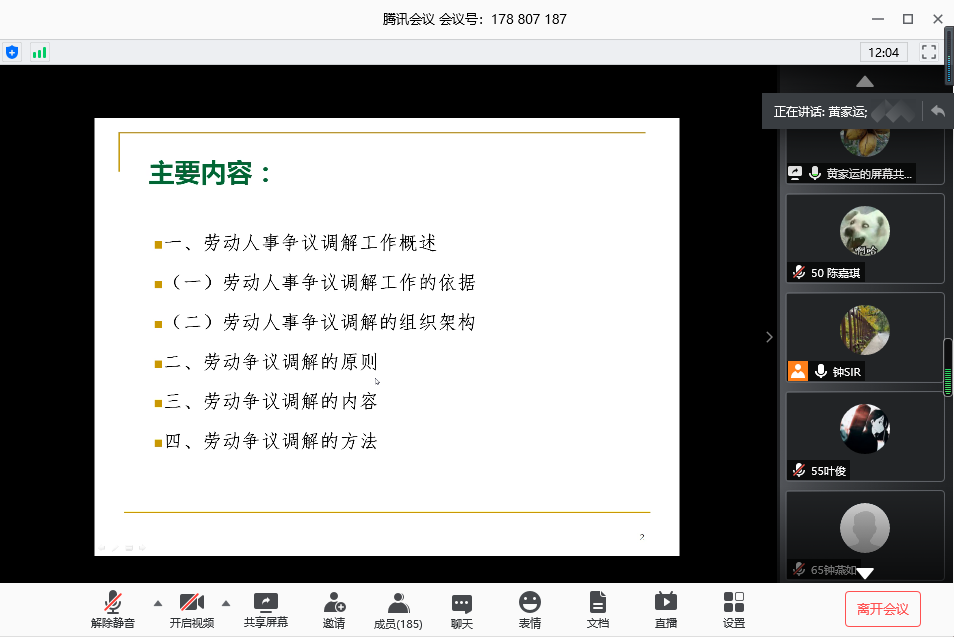
Task: Unmute microphone (解除静音)
Action: tap(113, 609)
